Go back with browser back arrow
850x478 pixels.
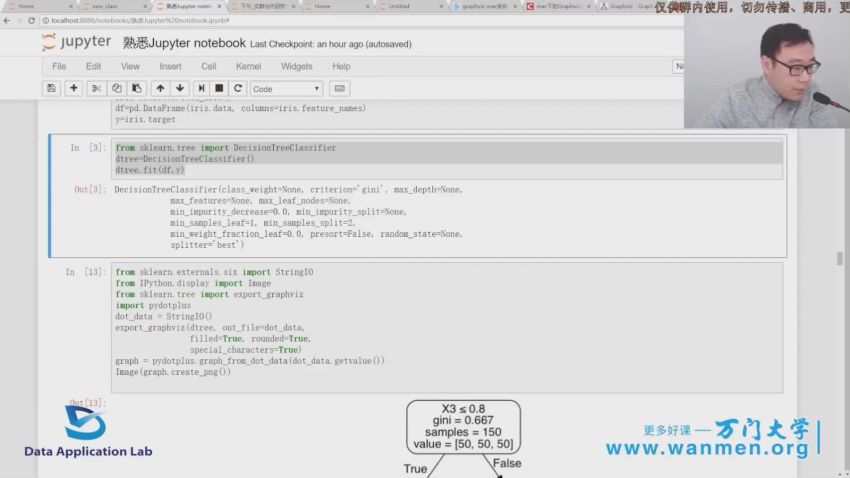point(7,21)
